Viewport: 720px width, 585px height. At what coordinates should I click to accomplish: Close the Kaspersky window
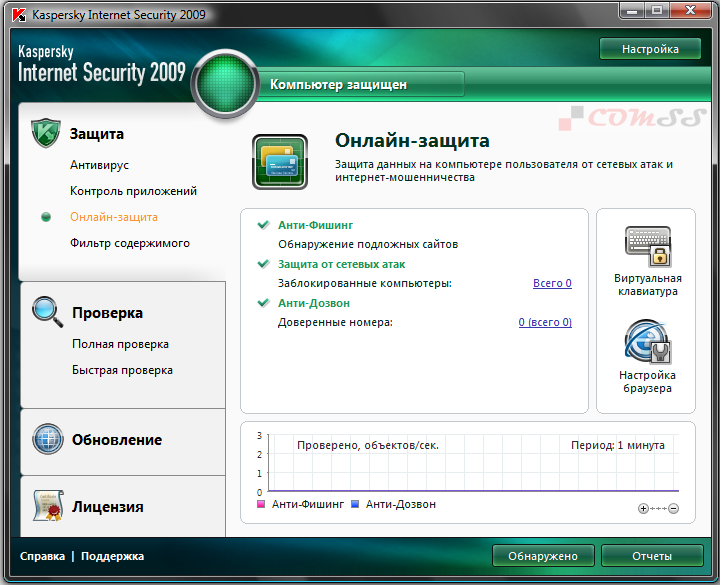(x=690, y=10)
